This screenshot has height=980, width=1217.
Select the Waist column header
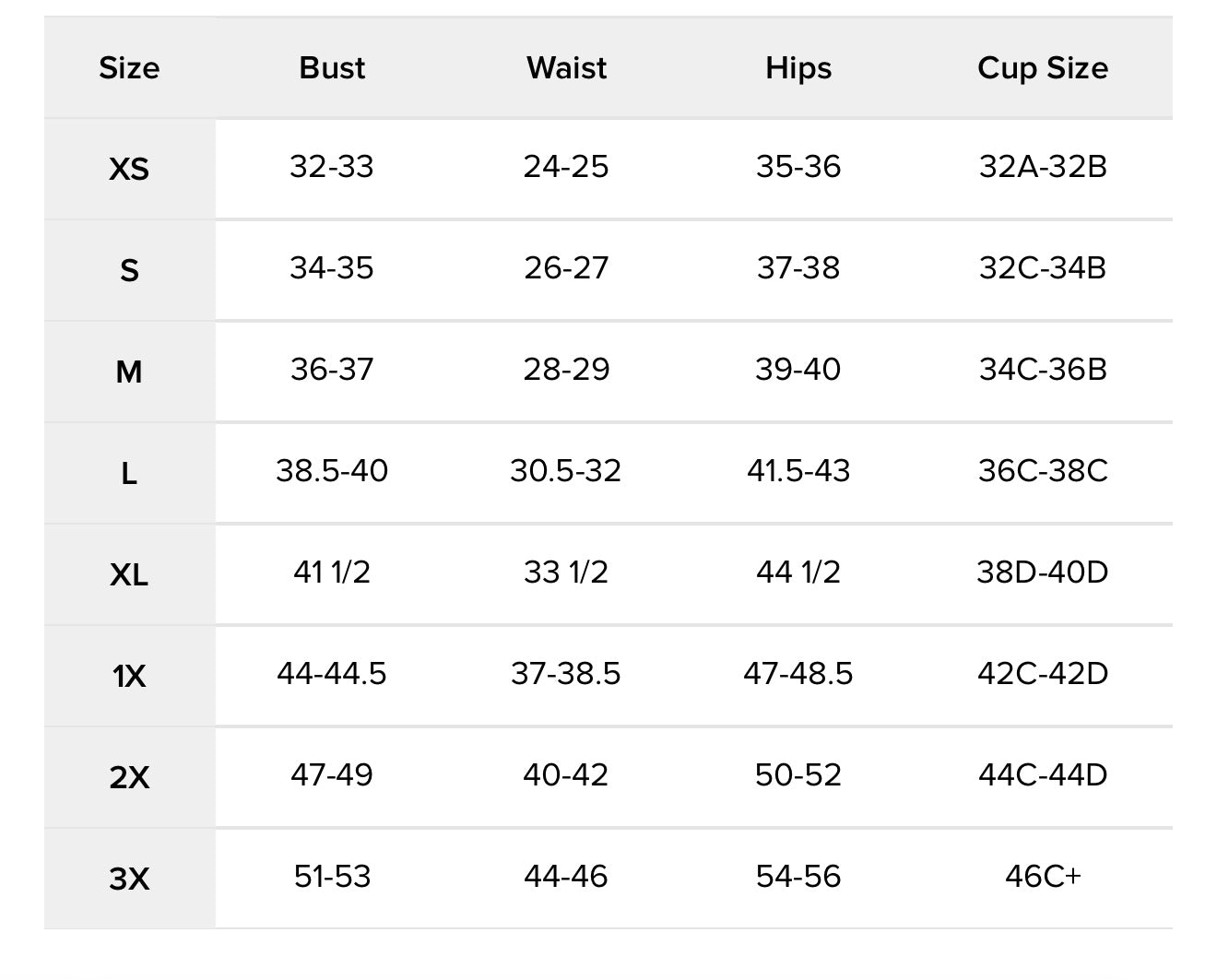pyautogui.click(x=566, y=68)
